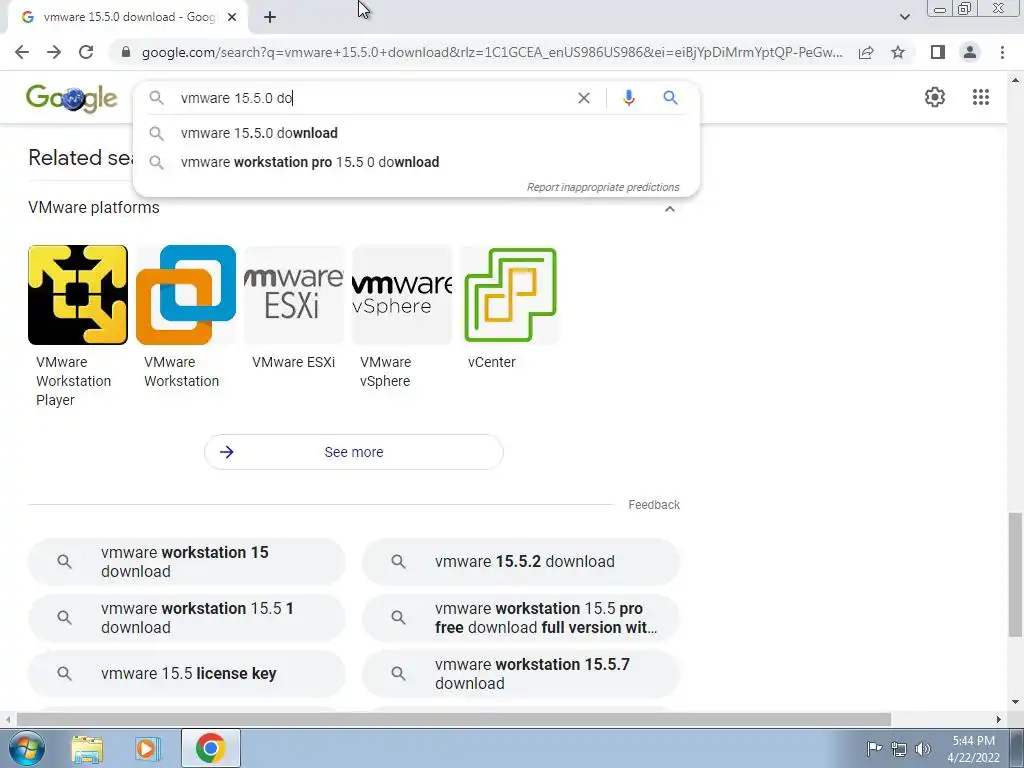
Task: Search 'vmware 15.5.2 download'
Action: coord(520,562)
